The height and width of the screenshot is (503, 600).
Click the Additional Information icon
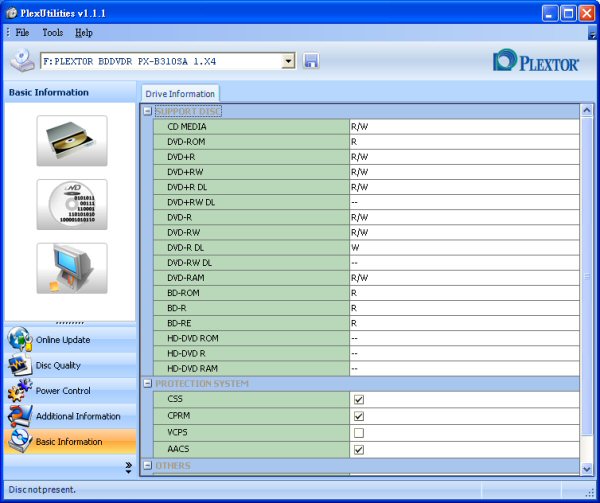19,416
